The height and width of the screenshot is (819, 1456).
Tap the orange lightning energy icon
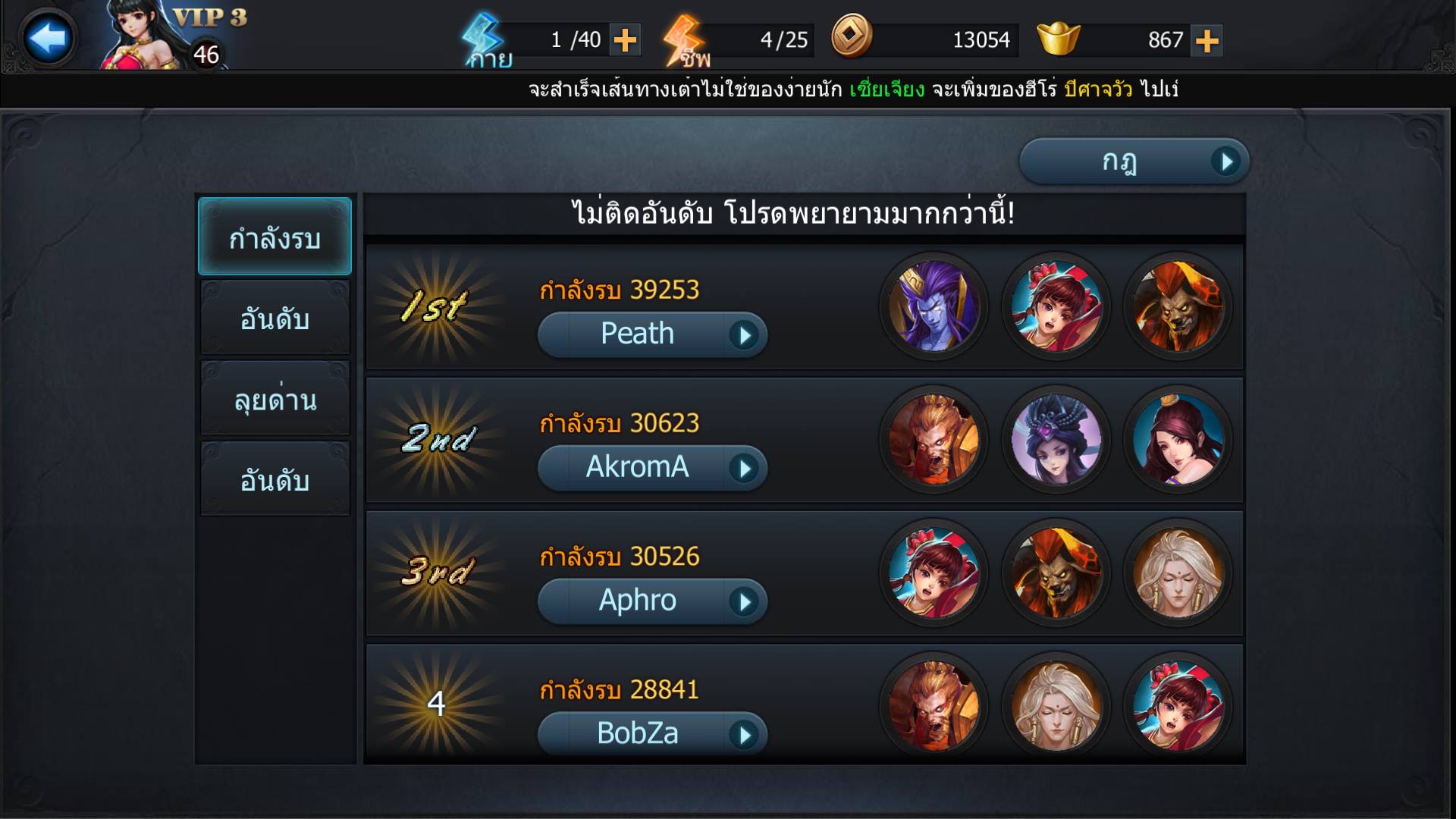[x=684, y=38]
